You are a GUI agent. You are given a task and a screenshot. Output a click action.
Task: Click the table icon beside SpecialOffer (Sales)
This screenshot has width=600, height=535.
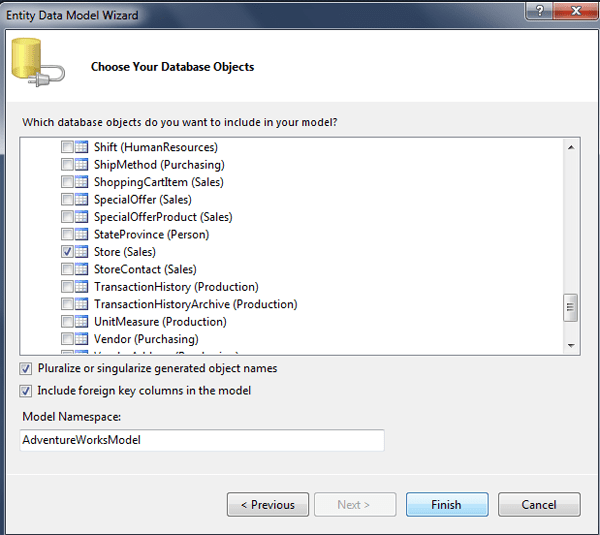pos(81,199)
